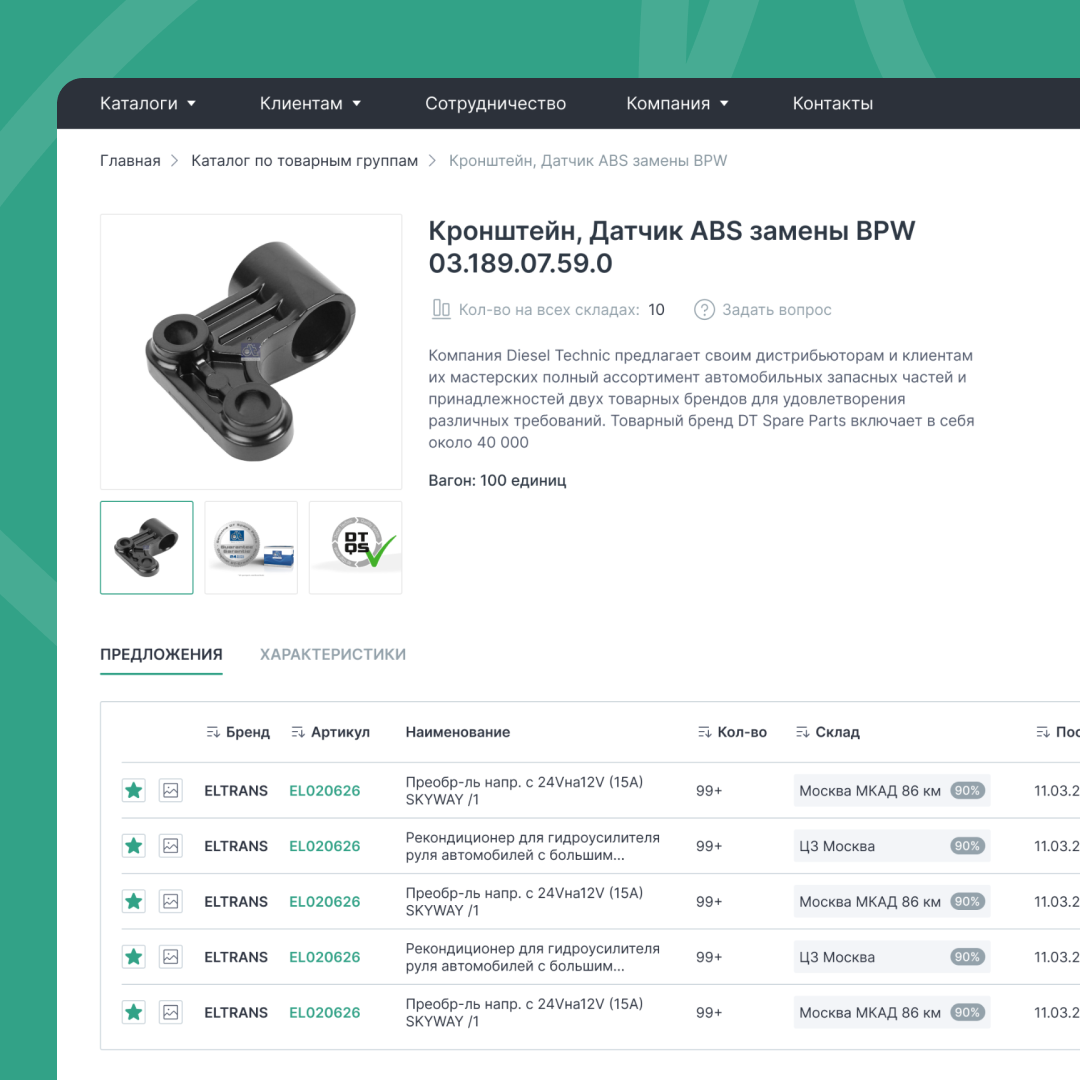The image size is (1080, 1080).
Task: Expand the Компания dropdown menu
Action: click(x=677, y=103)
